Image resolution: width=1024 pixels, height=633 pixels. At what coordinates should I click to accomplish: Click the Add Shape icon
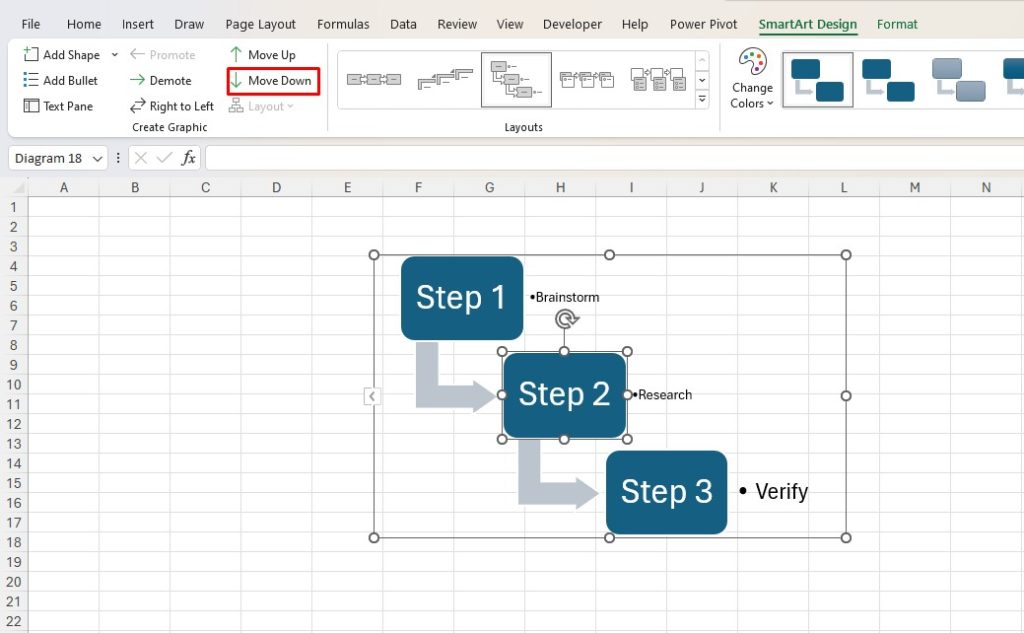(x=33, y=54)
